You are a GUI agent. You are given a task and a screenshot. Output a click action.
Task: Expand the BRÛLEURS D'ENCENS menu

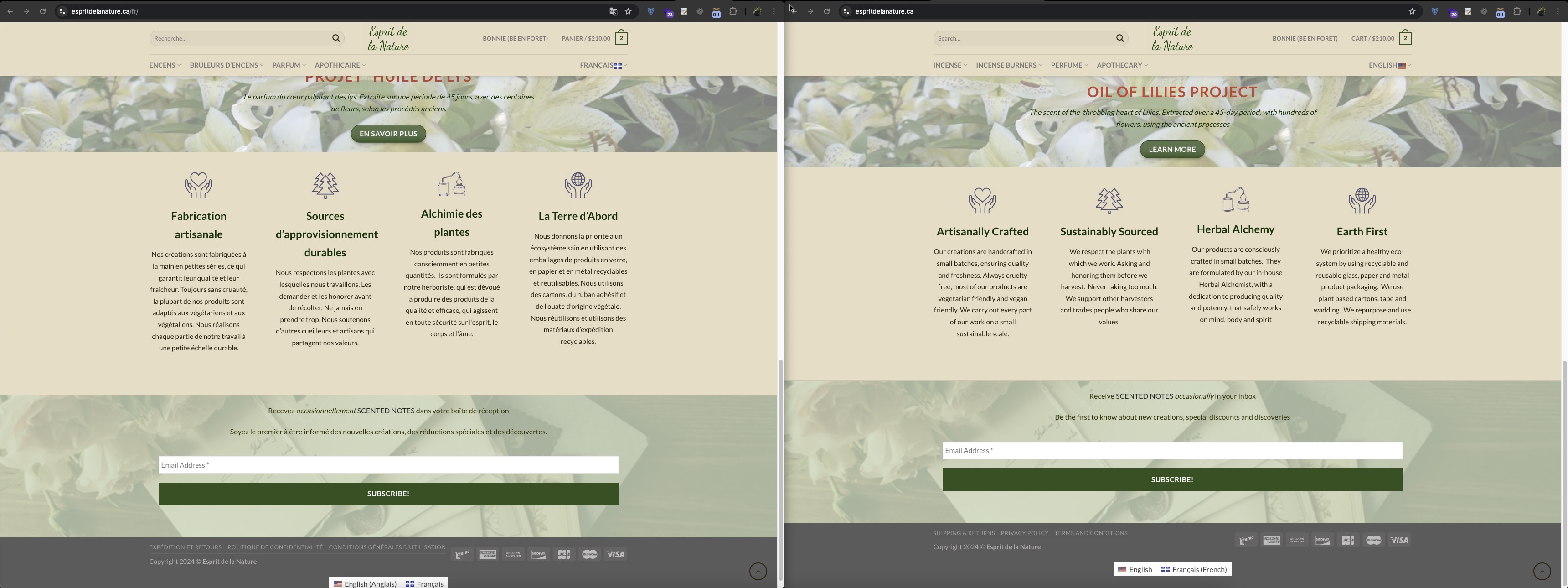[227, 65]
